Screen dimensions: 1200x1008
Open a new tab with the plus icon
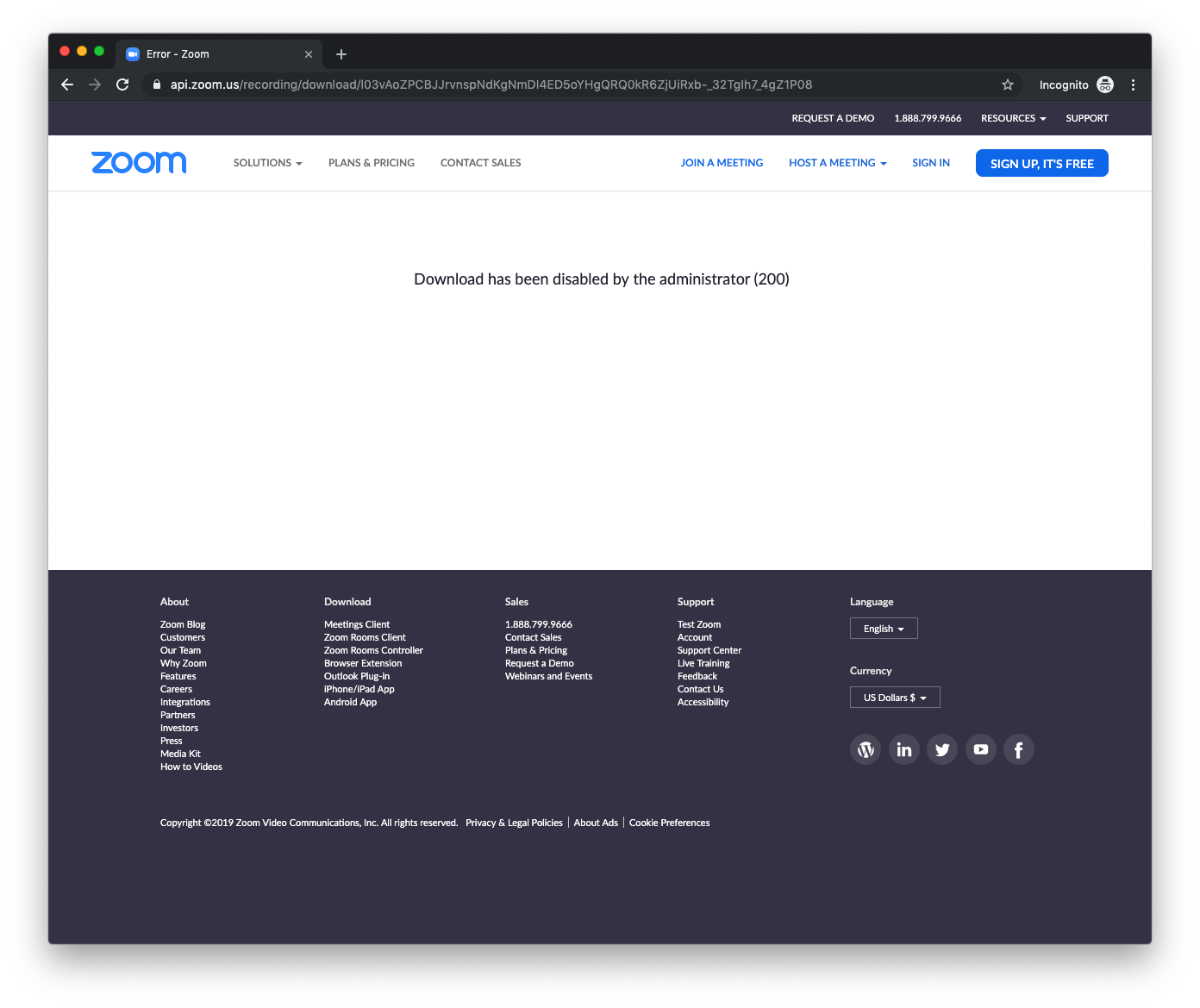(341, 54)
